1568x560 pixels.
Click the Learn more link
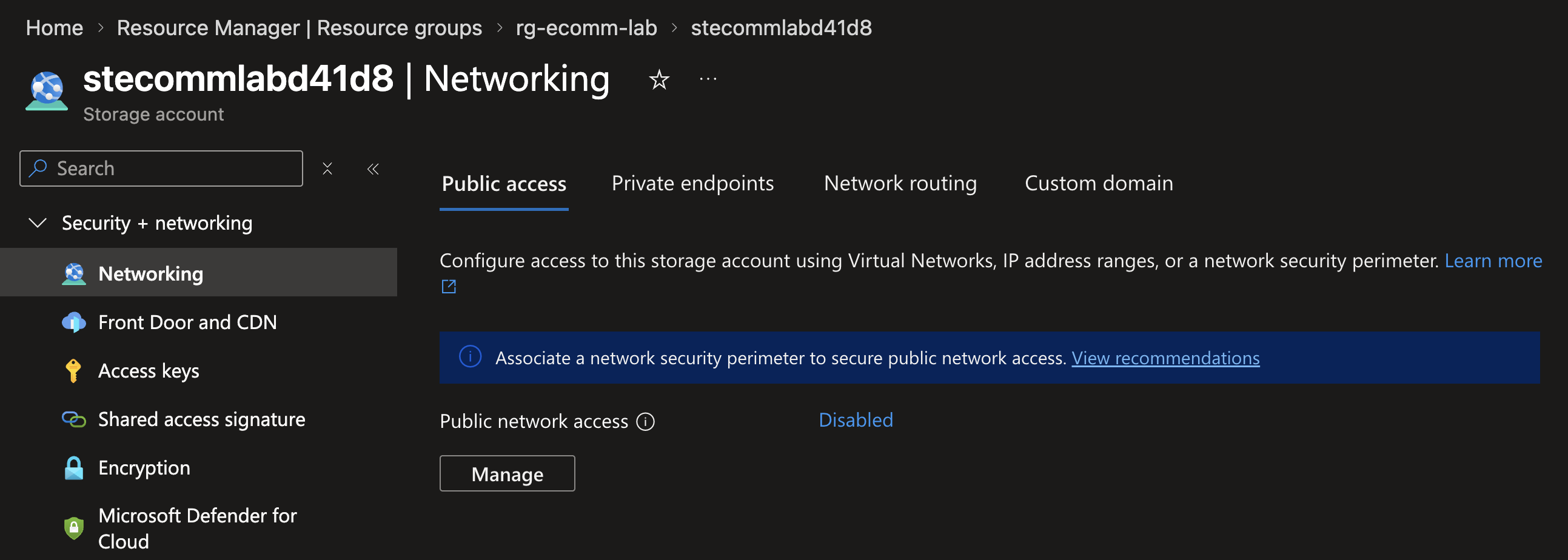1493,261
